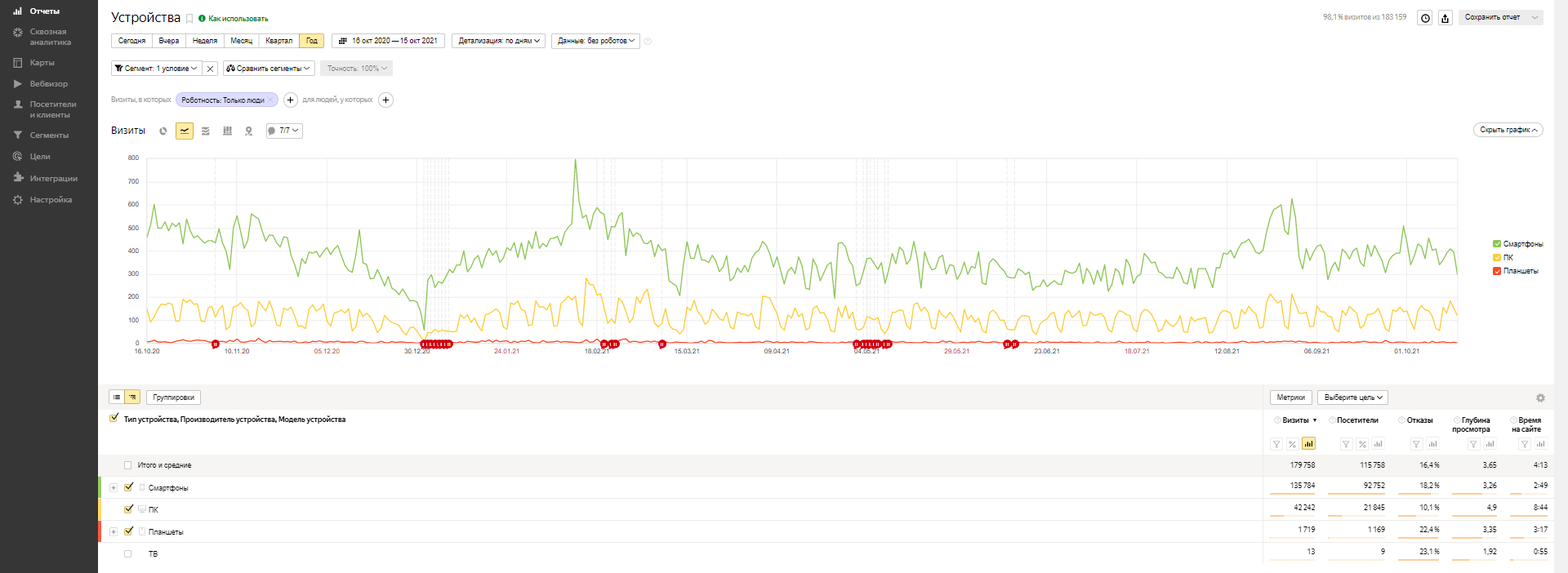1568x573 pixels.
Task: Select the Месяц period tab
Action: point(241,41)
